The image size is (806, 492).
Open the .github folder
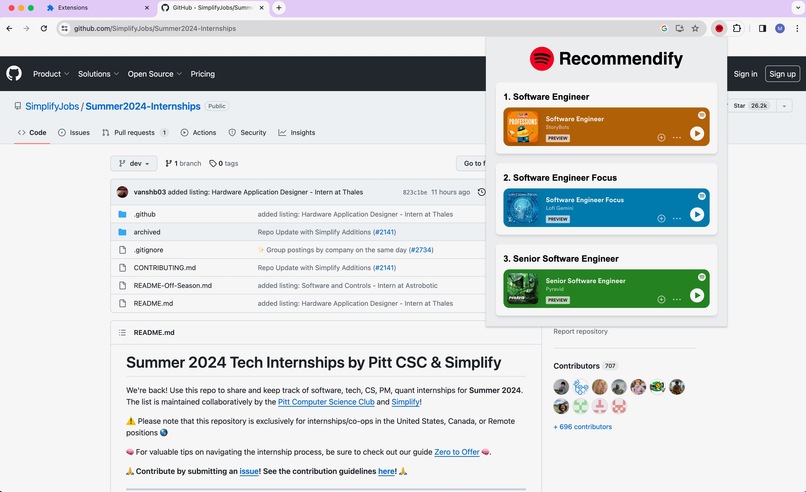coord(144,214)
